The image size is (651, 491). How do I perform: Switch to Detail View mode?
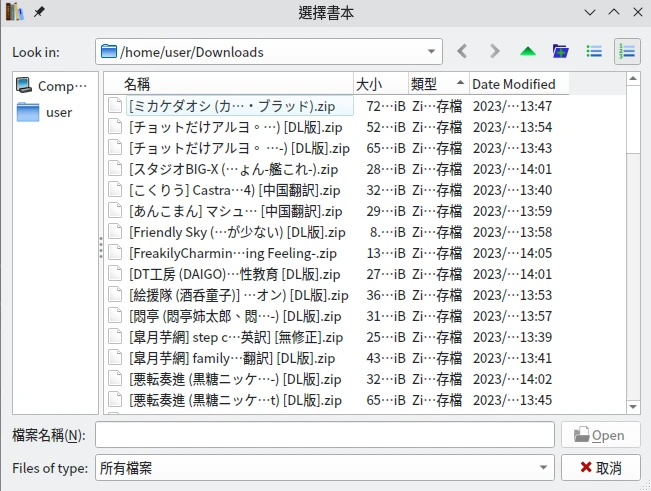click(x=627, y=51)
